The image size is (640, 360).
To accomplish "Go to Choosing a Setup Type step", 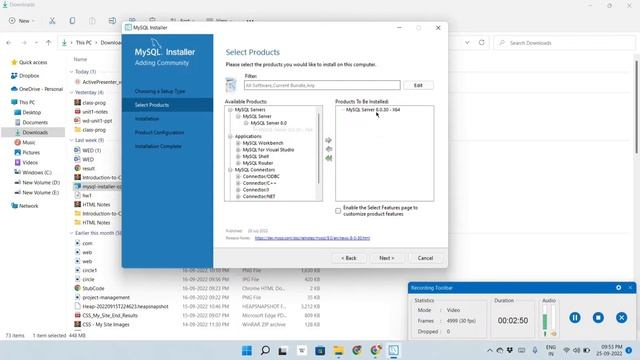I will 160,91.
